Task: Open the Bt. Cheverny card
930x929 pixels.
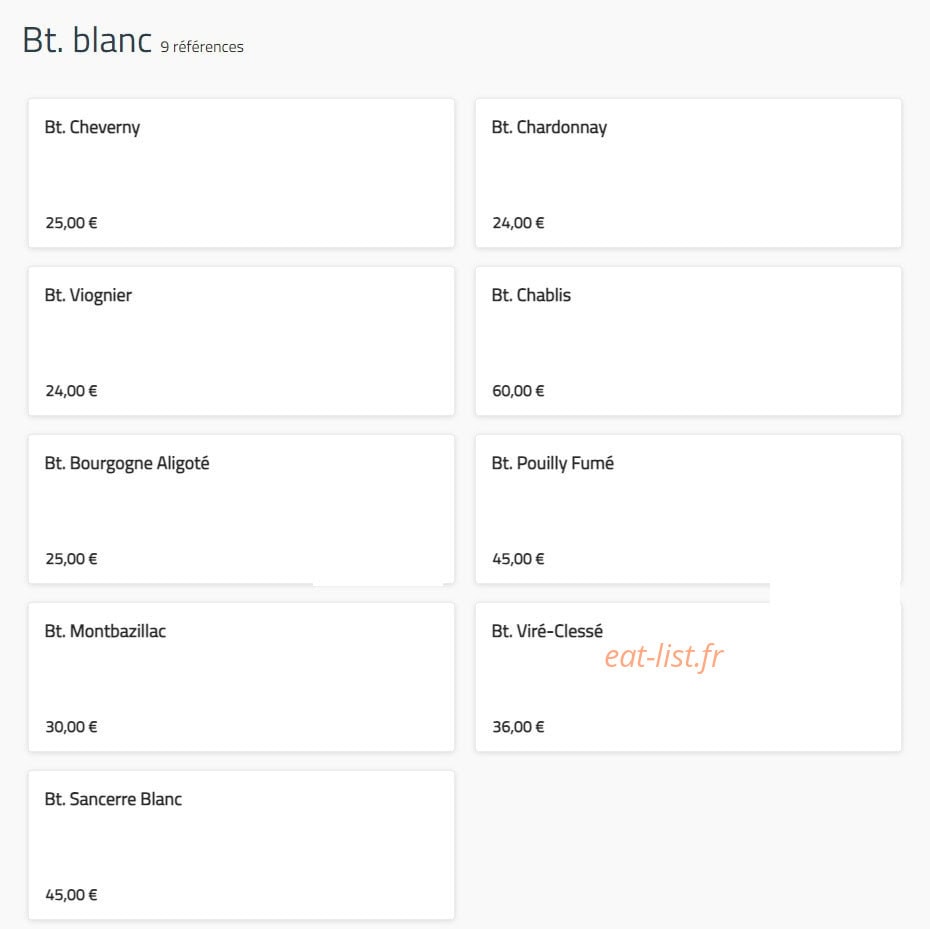Action: tap(241, 173)
